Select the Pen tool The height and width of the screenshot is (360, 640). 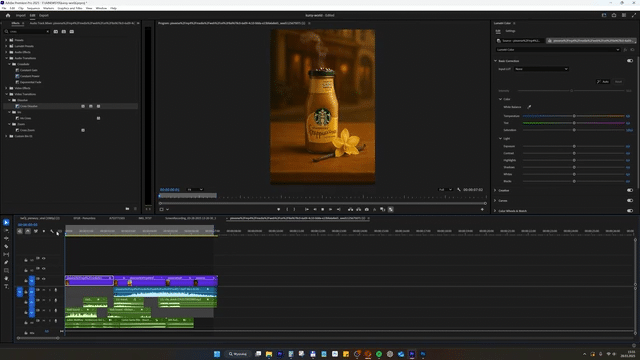pyautogui.click(x=6, y=262)
